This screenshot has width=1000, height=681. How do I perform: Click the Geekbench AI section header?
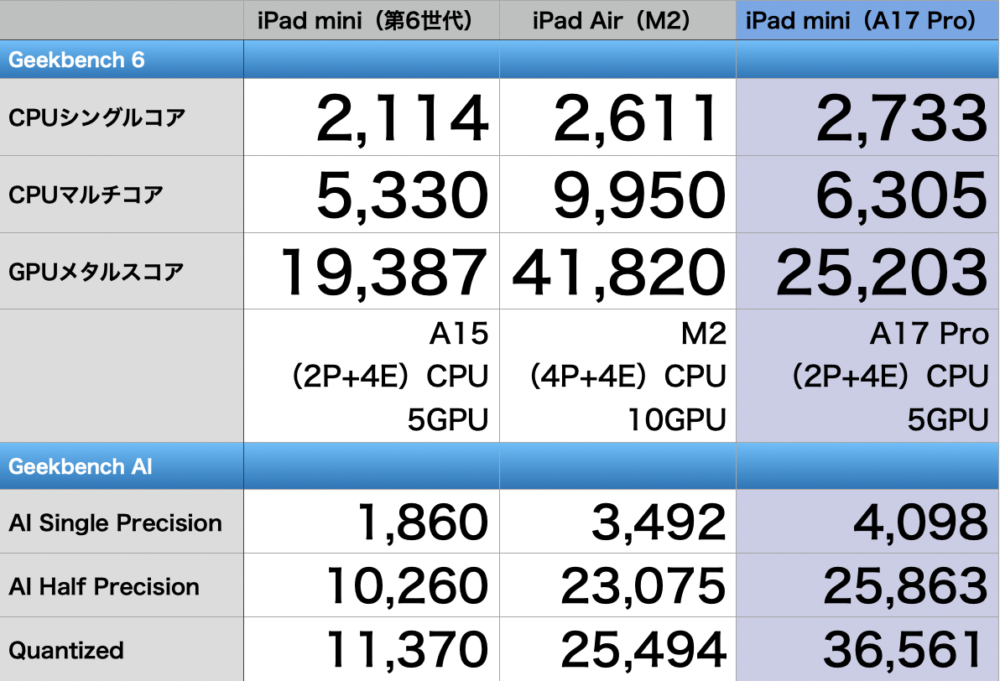[81, 467]
